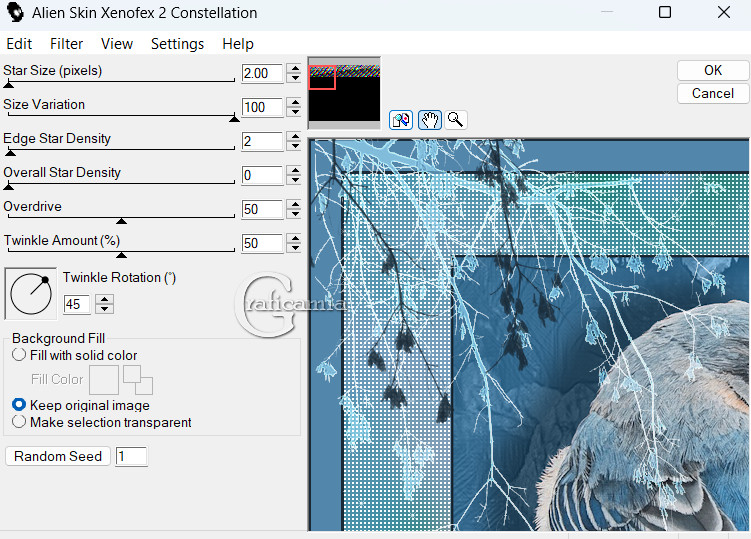
Task: Open the Edit menu
Action: point(19,44)
